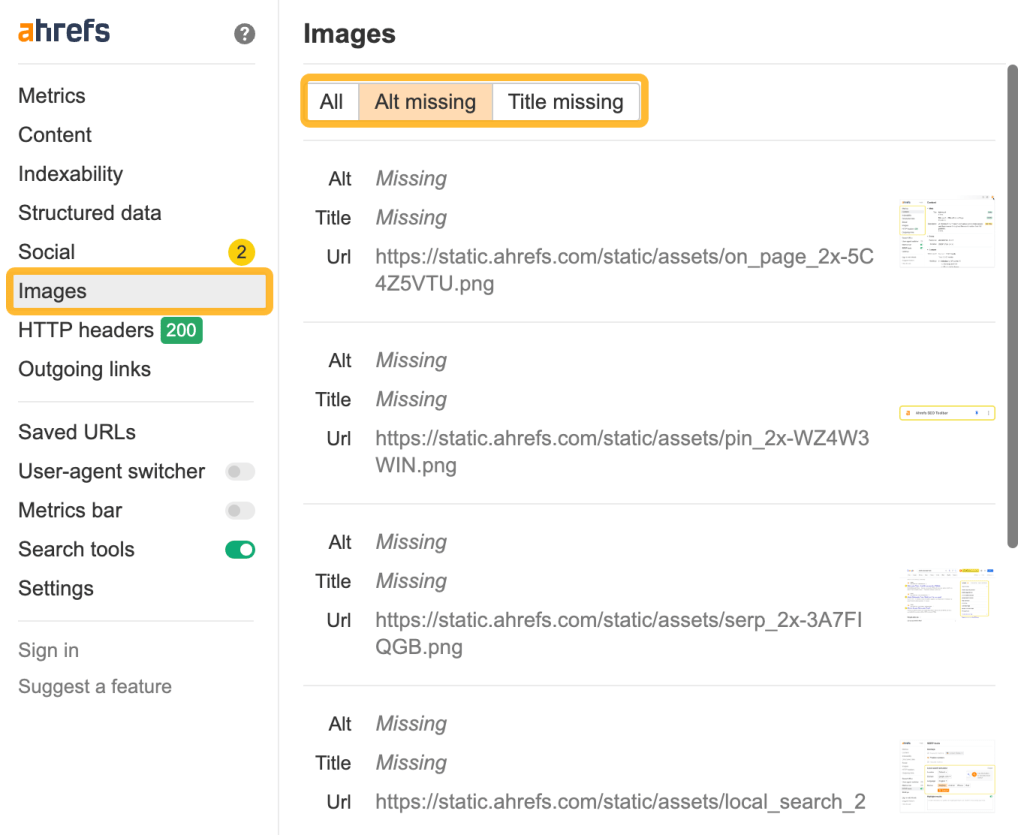This screenshot has width=1024, height=835.
Task: Click the green 200 badge beside HTTP headers
Action: [181, 330]
